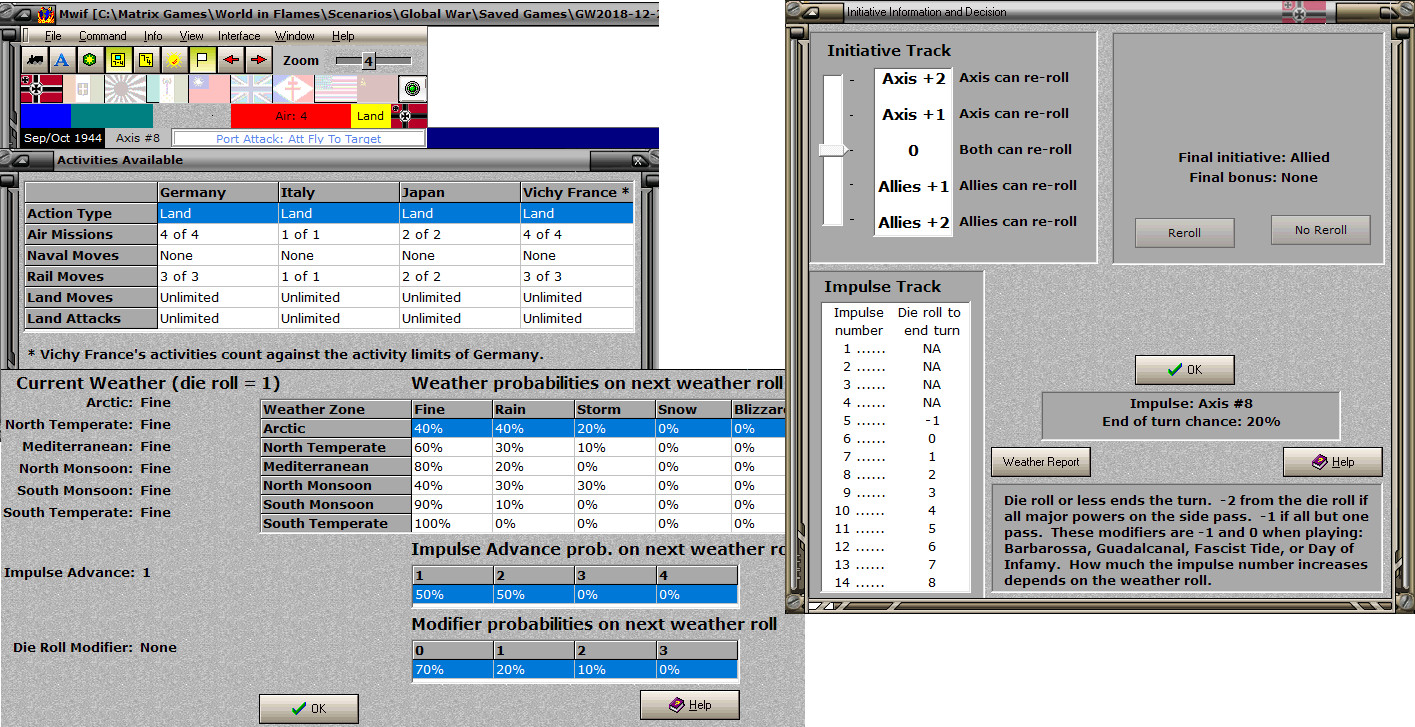Click the blue letter A toolbar icon
Viewport: 1415px width, 727px height.
click(60, 60)
